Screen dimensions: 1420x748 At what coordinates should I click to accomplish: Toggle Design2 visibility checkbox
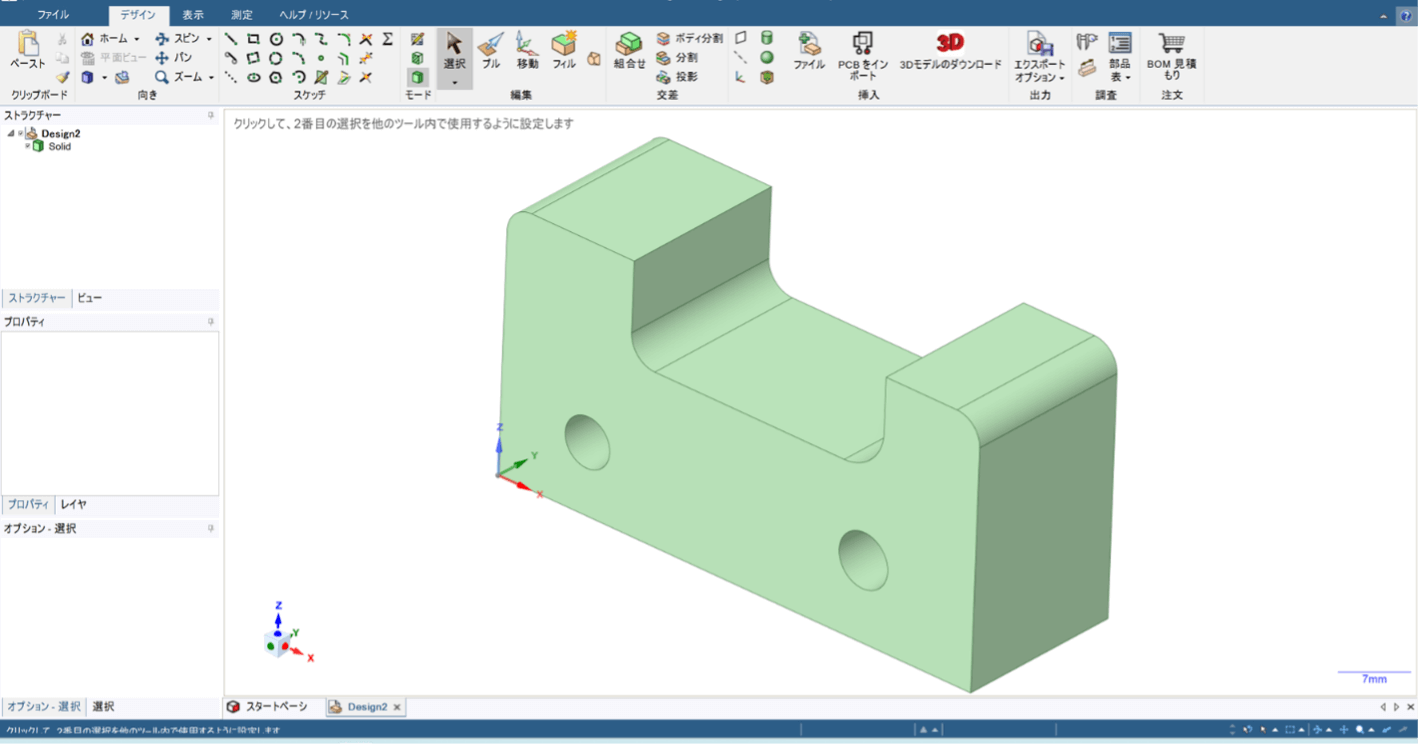(20, 133)
